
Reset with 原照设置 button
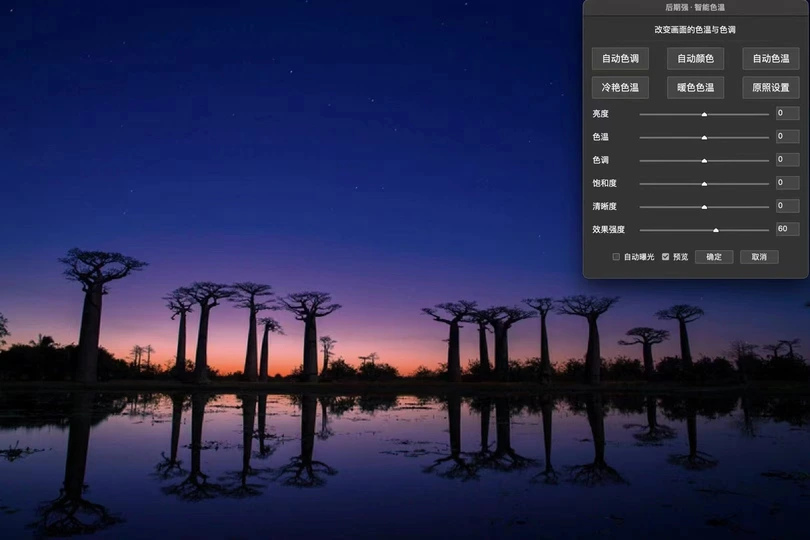click(770, 87)
